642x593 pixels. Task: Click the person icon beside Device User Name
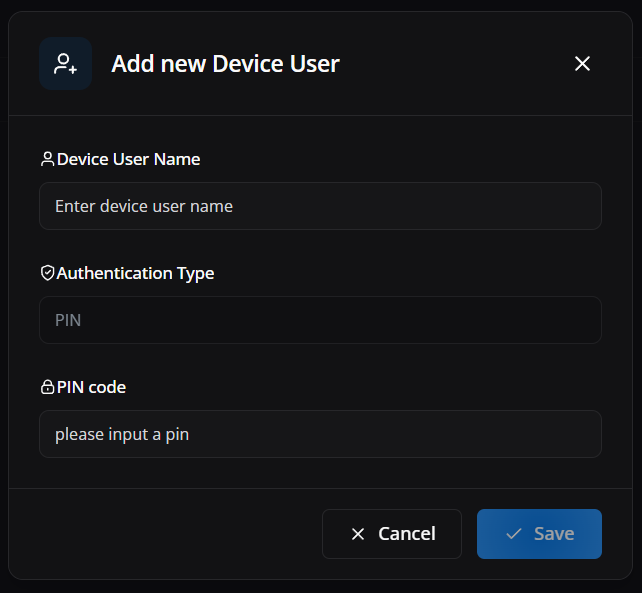point(47,159)
